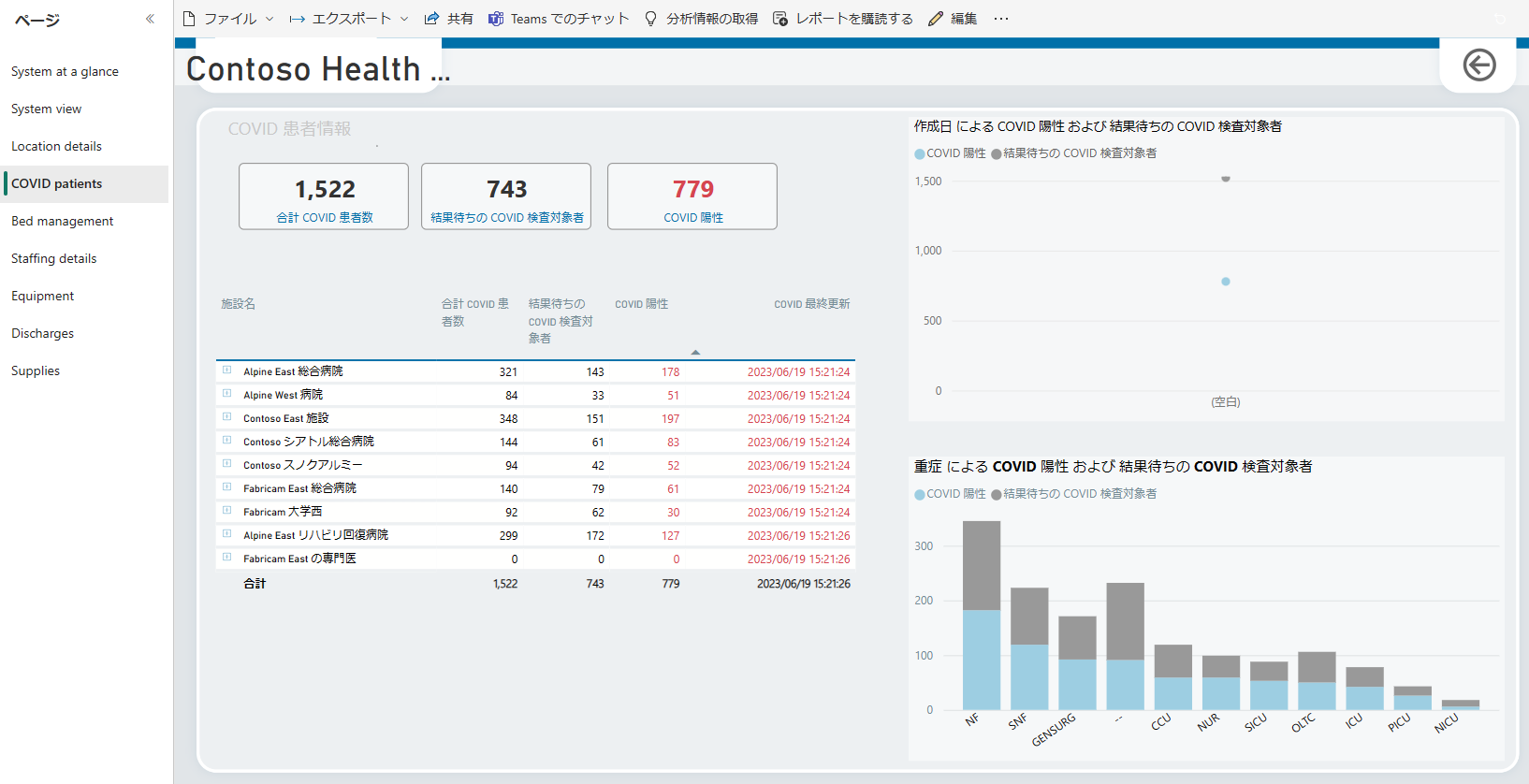Open Location details page
This screenshot has width=1529, height=784.
[84, 146]
